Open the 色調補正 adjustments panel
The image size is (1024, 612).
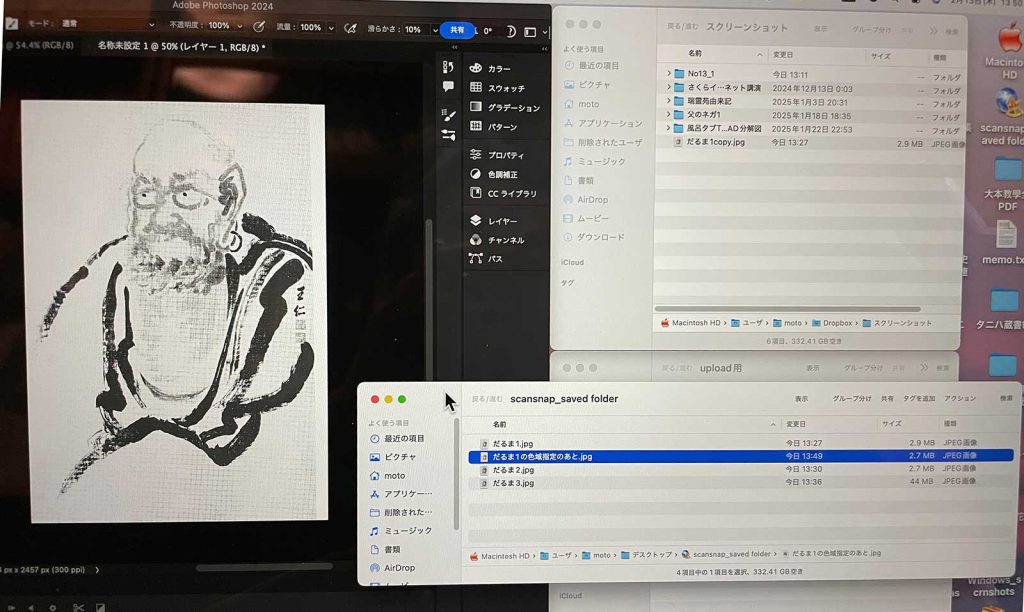504,174
